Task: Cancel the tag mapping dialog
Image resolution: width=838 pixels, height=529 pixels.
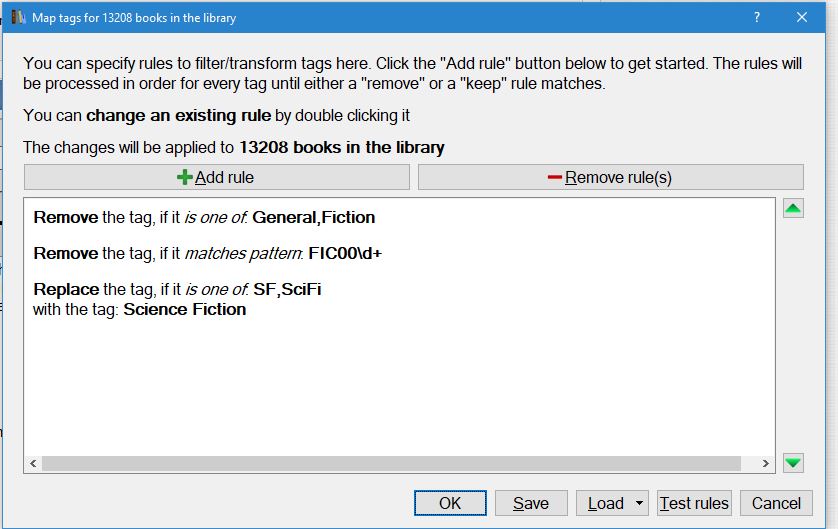Action: click(x=776, y=503)
